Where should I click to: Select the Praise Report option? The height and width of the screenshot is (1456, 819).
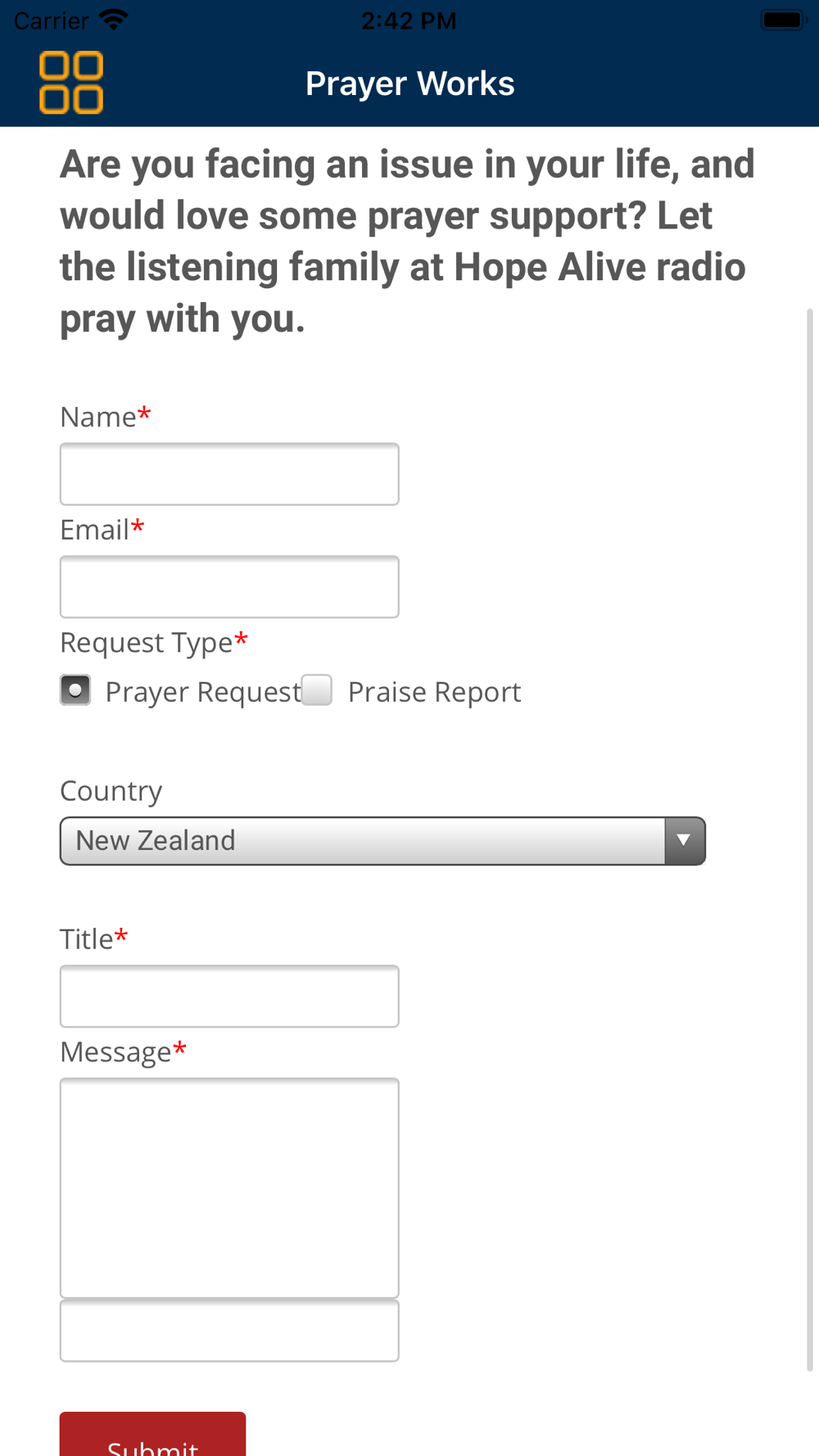point(317,690)
